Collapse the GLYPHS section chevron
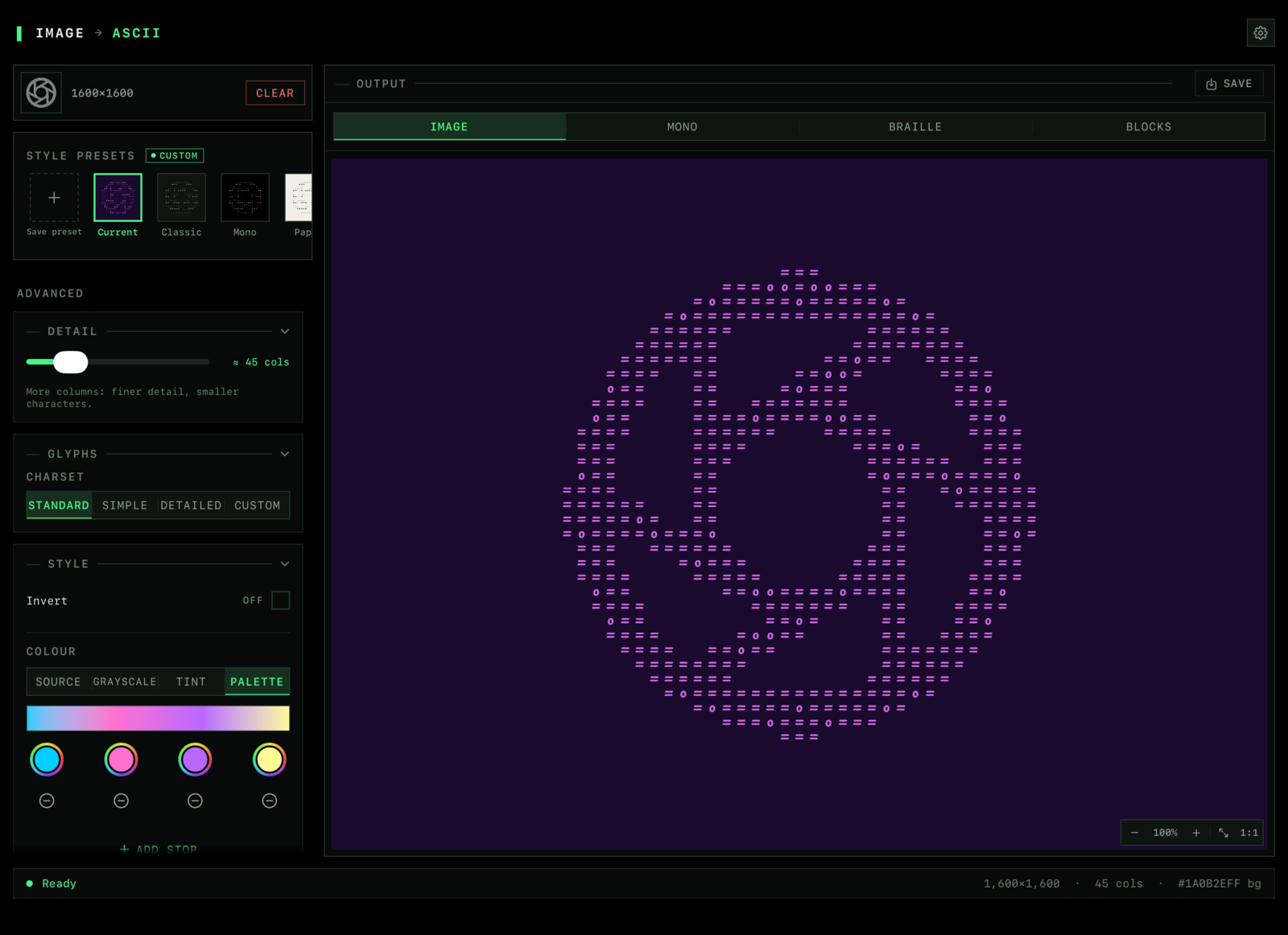 point(285,454)
